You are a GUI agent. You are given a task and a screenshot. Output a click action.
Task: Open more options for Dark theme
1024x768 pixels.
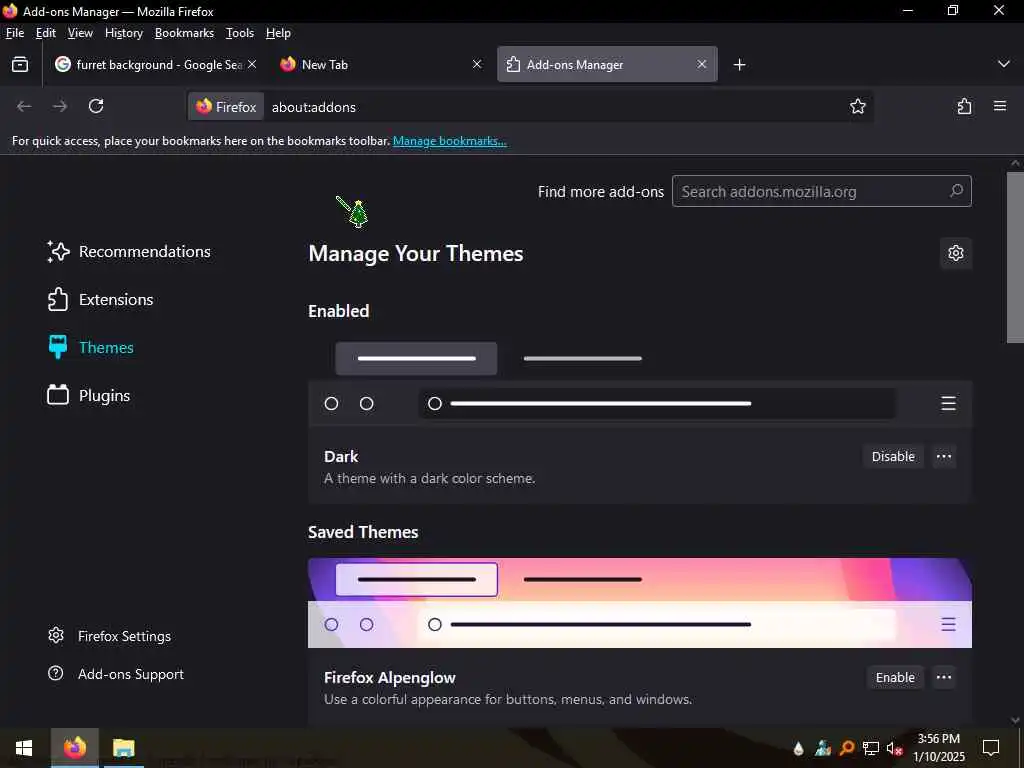pyautogui.click(x=944, y=456)
